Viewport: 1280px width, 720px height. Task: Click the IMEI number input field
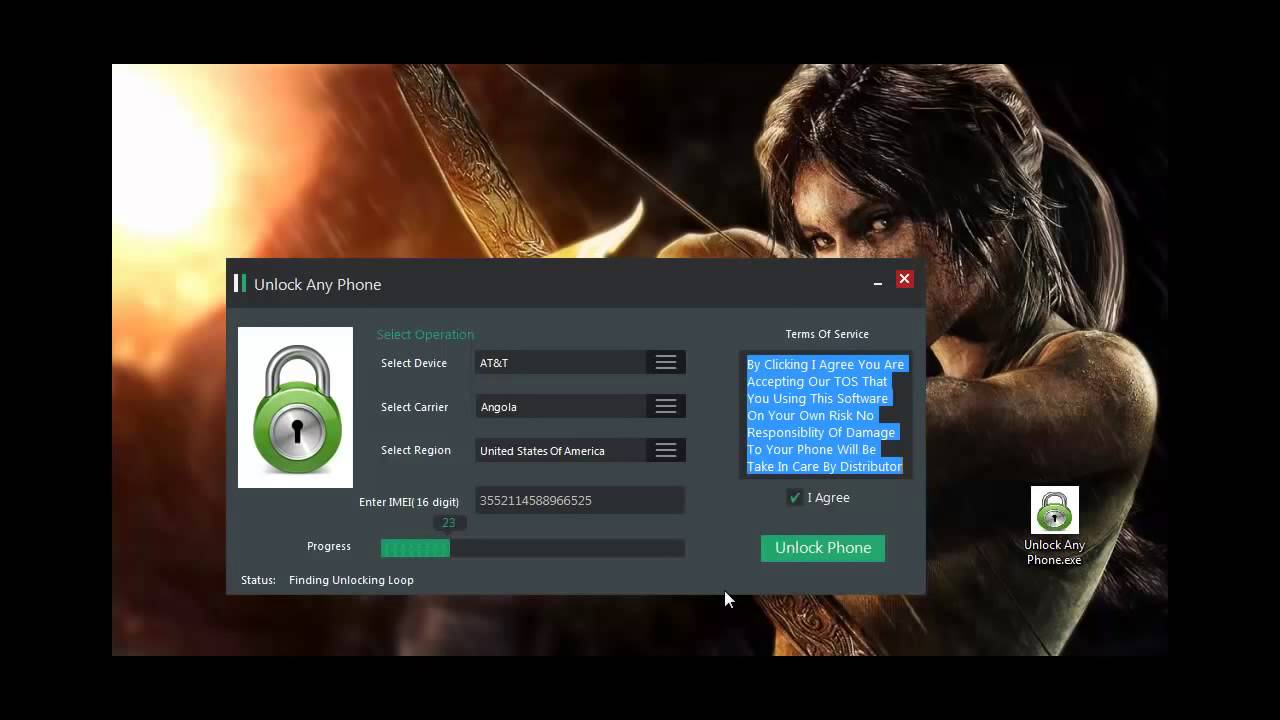(x=580, y=500)
